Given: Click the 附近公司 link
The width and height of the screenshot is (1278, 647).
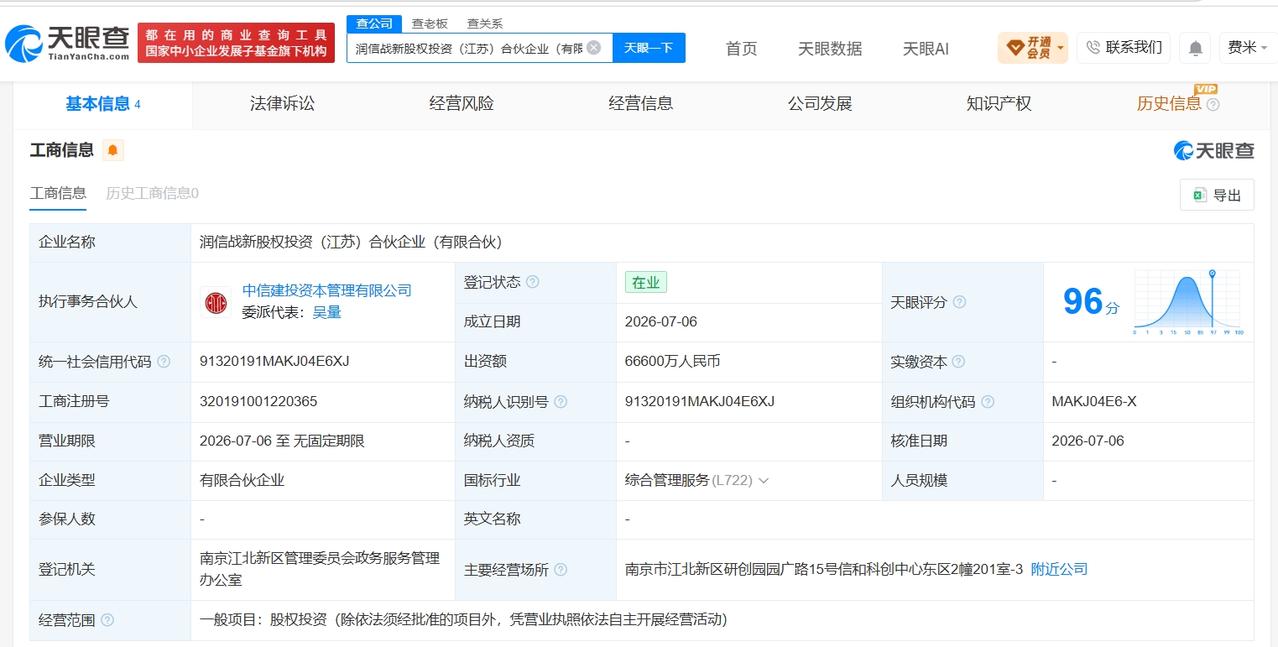Looking at the screenshot, I should coord(1059,569).
